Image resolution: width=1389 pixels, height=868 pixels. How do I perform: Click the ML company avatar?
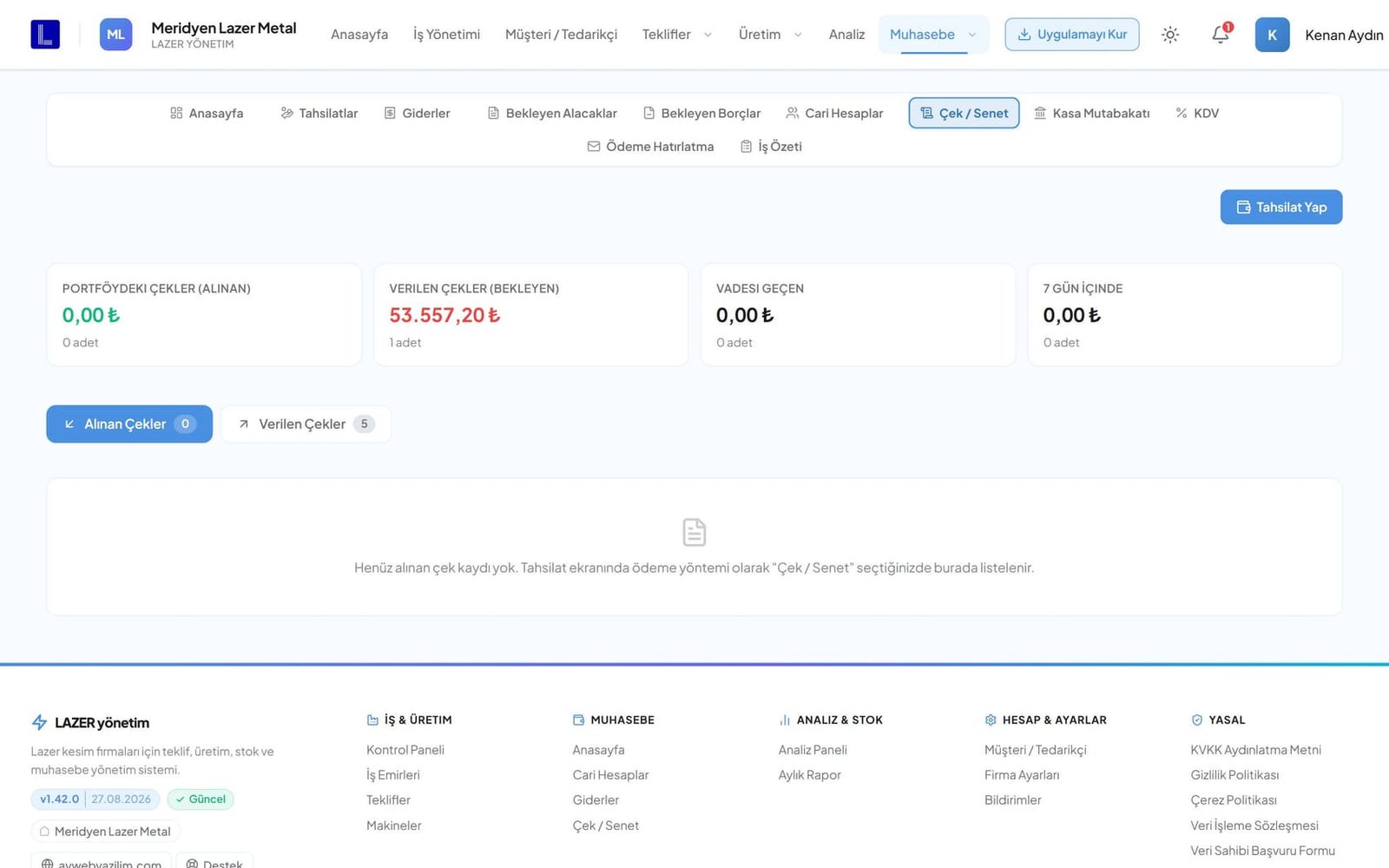115,35
